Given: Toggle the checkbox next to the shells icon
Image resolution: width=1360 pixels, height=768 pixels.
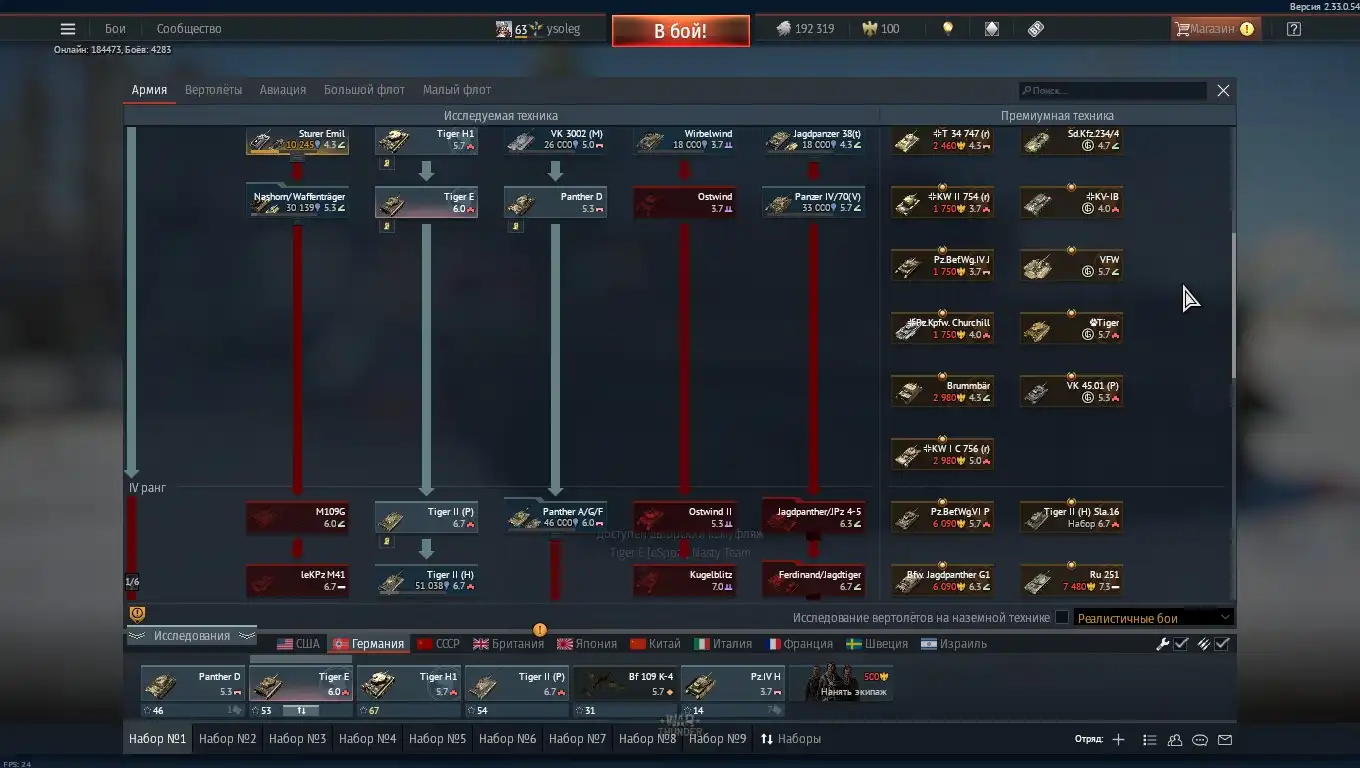Looking at the screenshot, I should coord(1222,644).
